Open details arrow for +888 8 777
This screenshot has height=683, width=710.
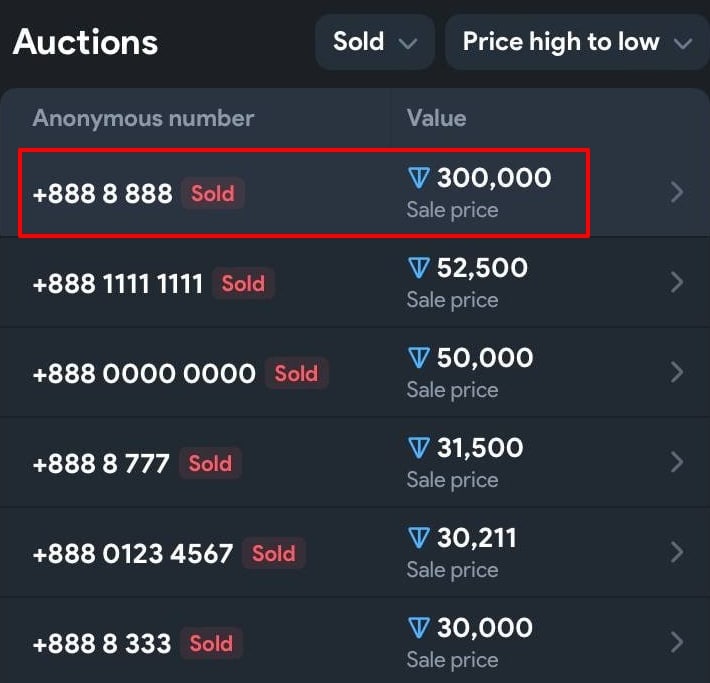pyautogui.click(x=677, y=462)
